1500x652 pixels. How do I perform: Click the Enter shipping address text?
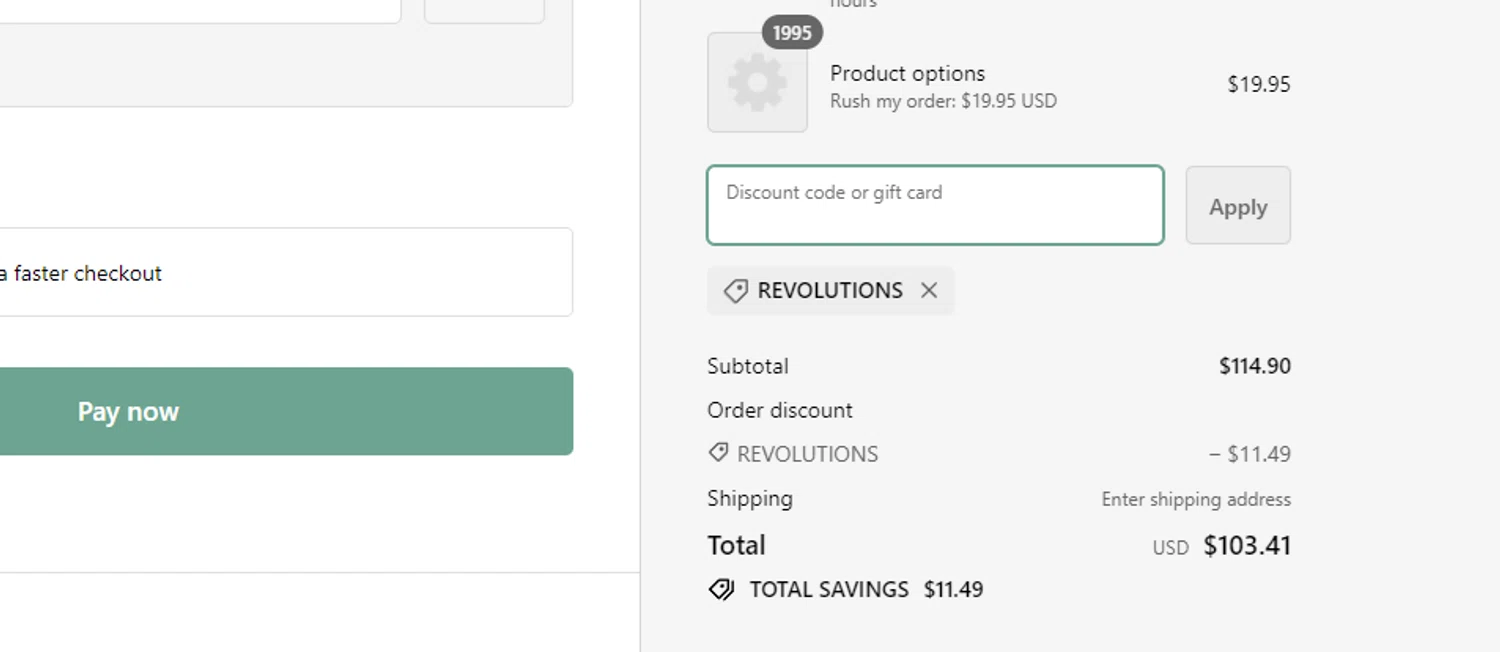tap(1196, 499)
